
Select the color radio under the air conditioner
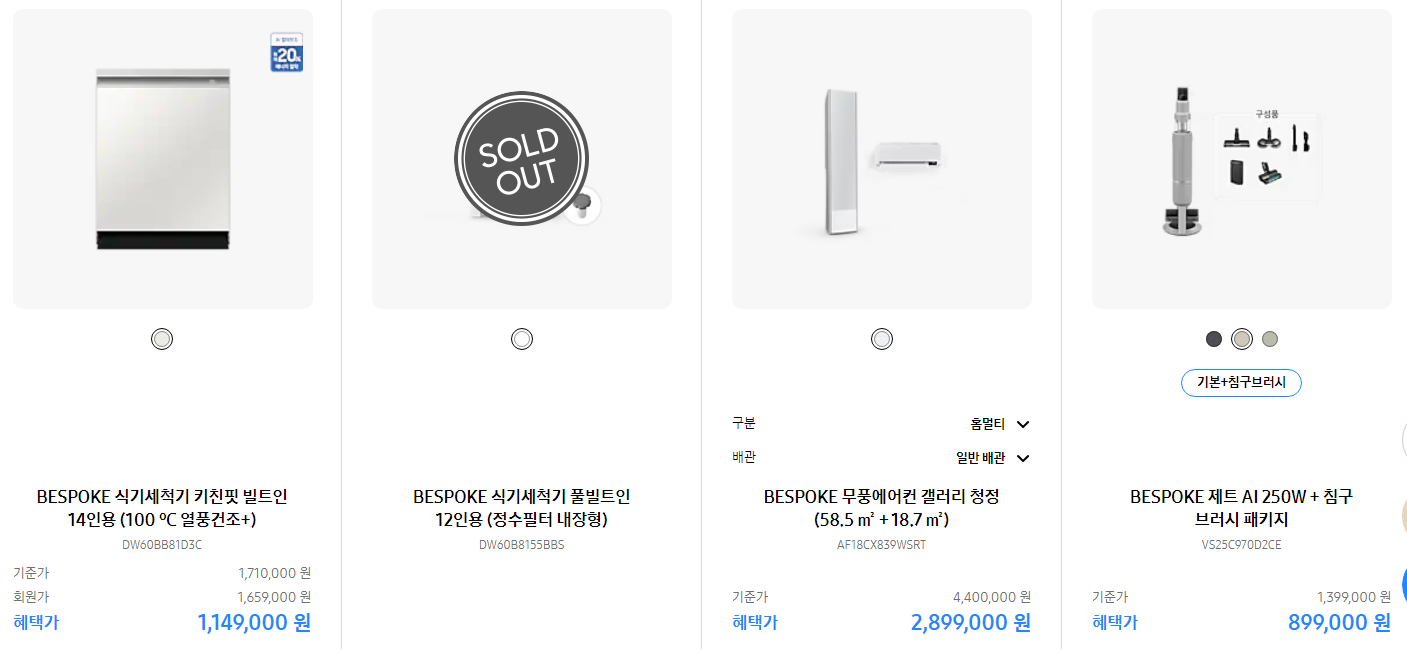pyautogui.click(x=881, y=338)
